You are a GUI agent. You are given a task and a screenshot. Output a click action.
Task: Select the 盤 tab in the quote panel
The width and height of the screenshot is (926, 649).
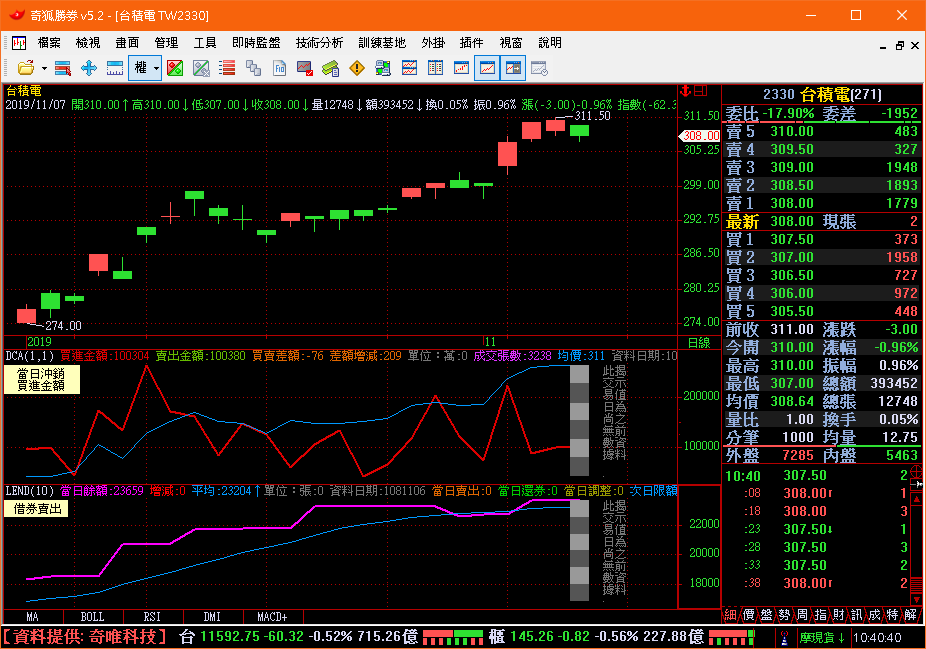coord(767,615)
